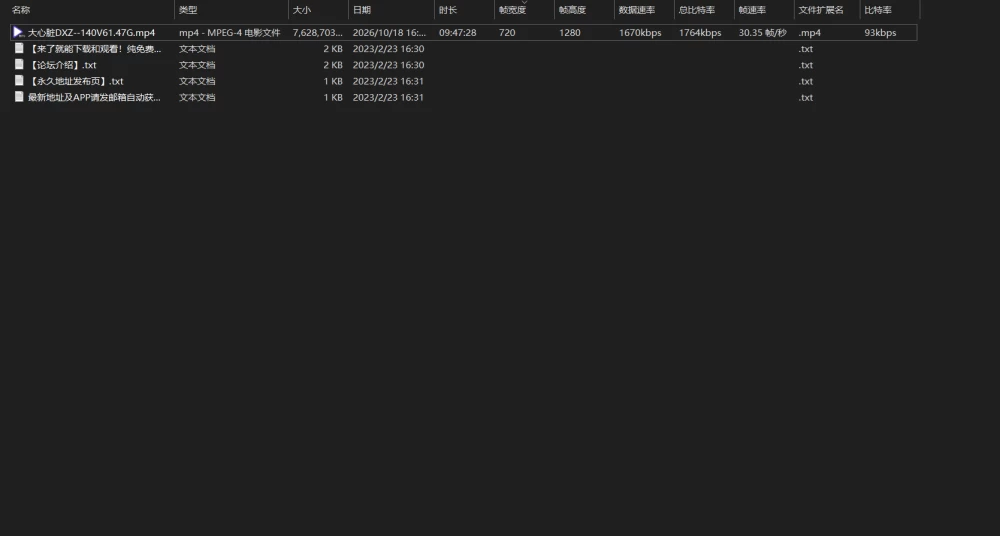Click the frame width value 720

pyautogui.click(x=507, y=33)
